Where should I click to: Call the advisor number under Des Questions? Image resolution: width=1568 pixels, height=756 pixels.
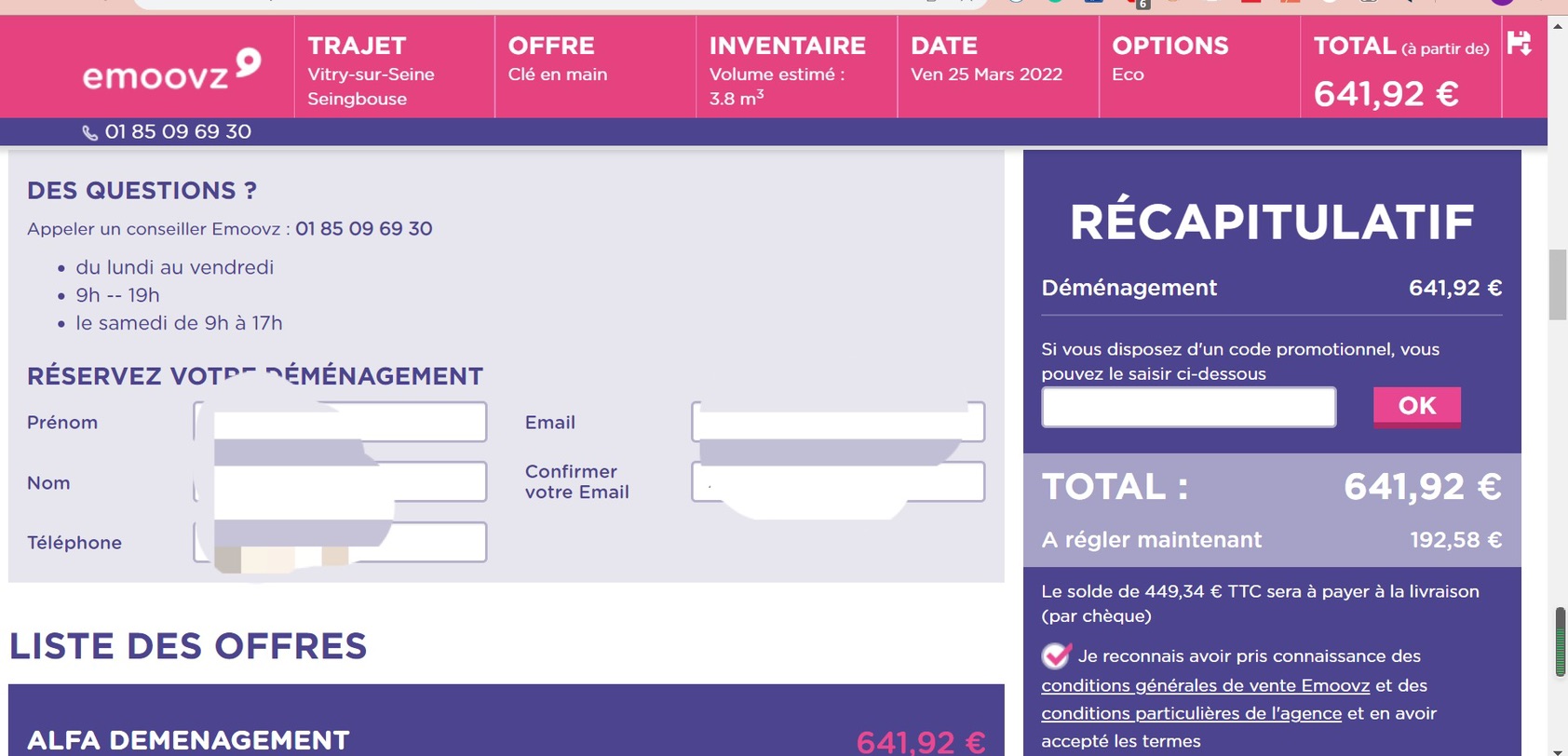click(x=364, y=229)
